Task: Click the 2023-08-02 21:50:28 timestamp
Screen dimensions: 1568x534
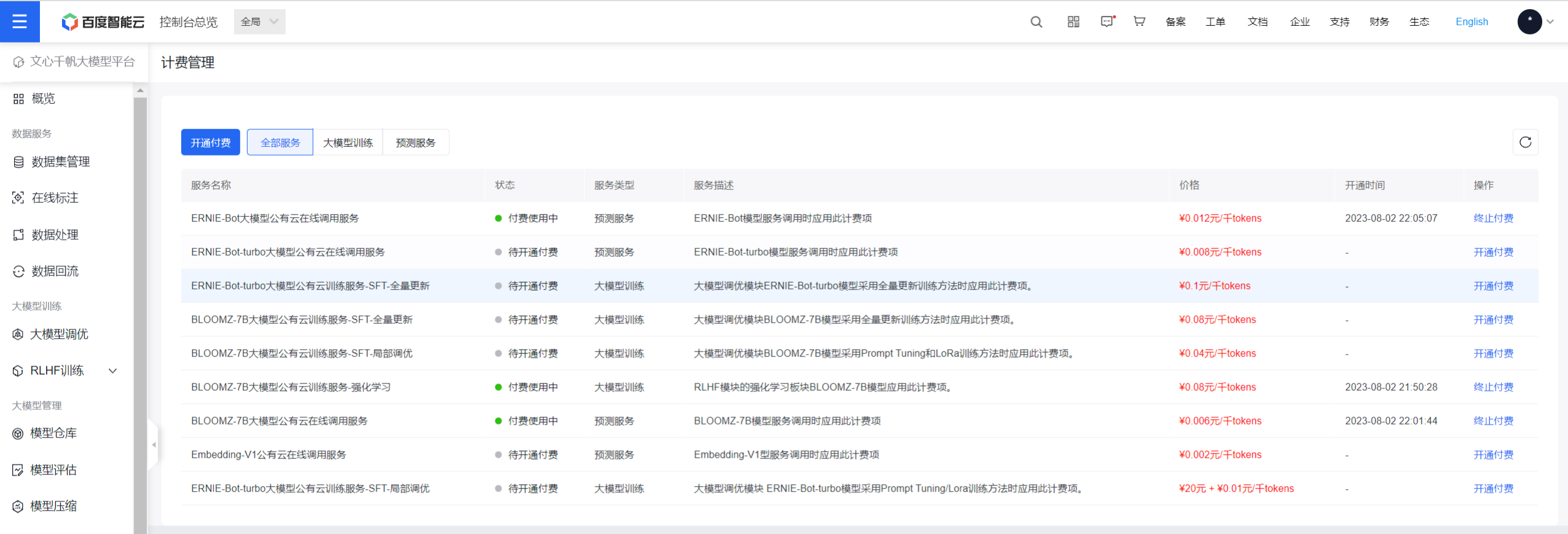Action: [x=1391, y=387]
